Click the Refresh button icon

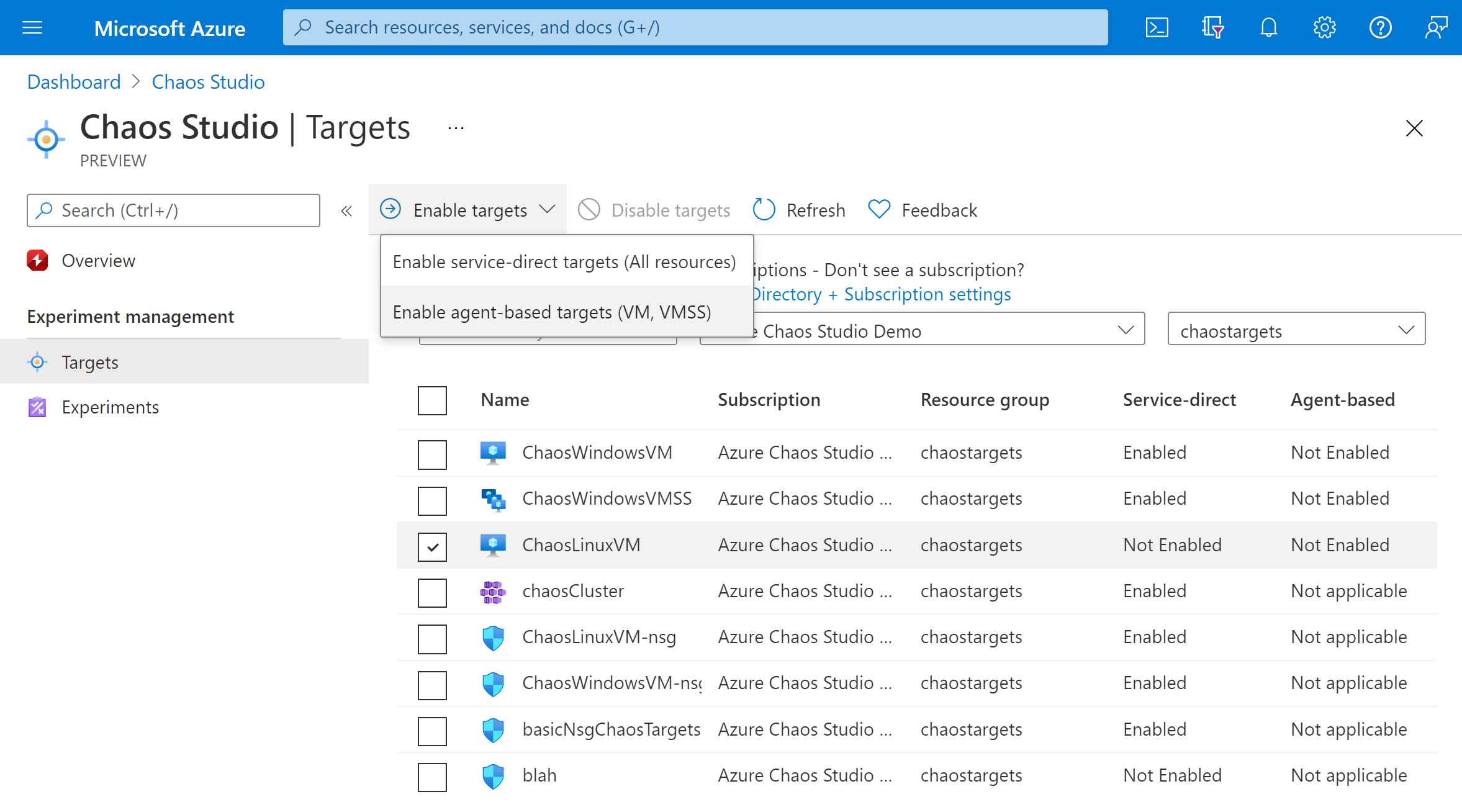764,210
